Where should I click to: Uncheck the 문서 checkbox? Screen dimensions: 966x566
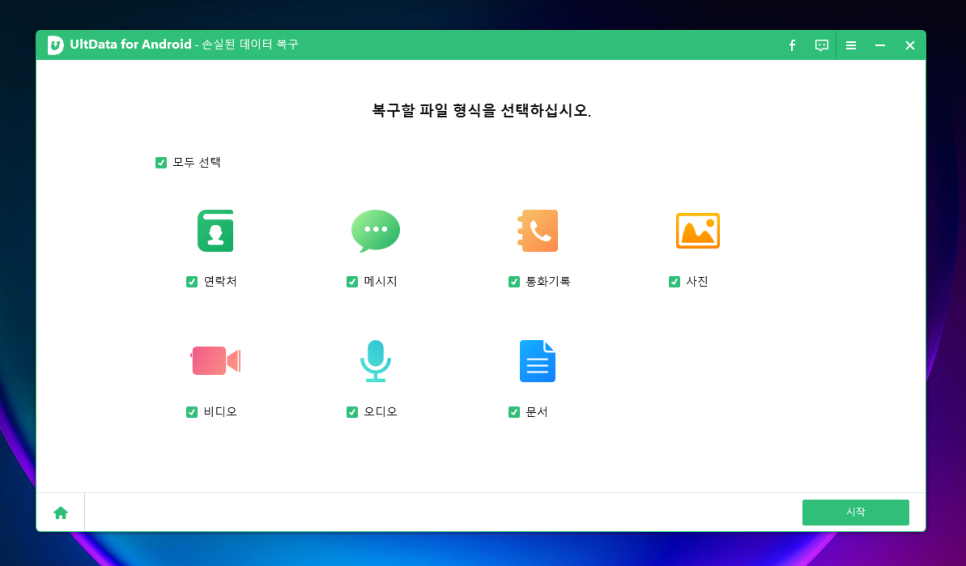click(x=514, y=412)
